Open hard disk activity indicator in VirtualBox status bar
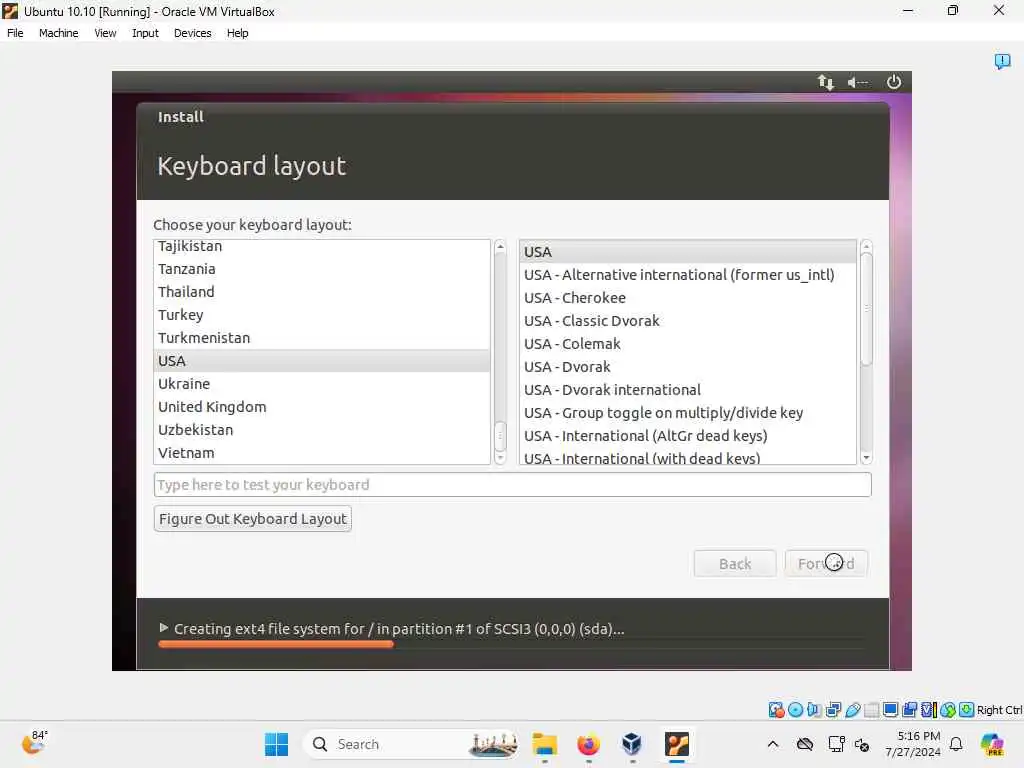 [776, 710]
